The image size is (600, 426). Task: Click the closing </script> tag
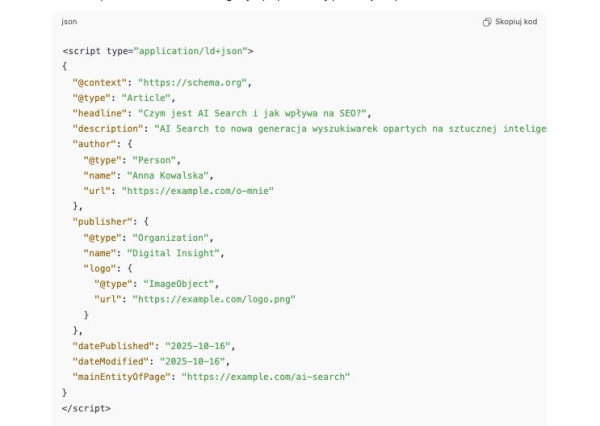tap(86, 407)
